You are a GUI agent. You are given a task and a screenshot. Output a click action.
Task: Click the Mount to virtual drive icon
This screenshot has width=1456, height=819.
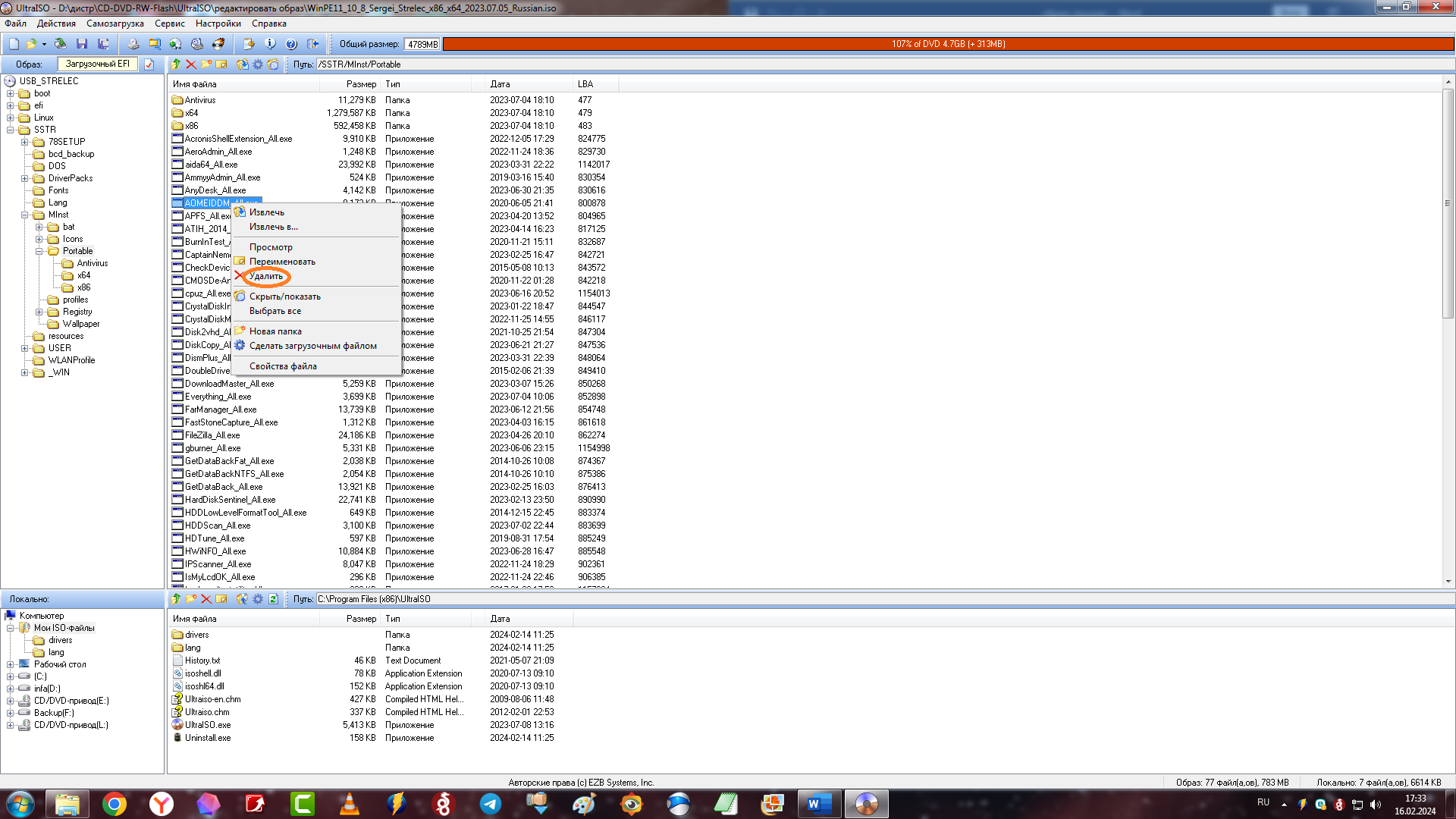click(x=197, y=44)
